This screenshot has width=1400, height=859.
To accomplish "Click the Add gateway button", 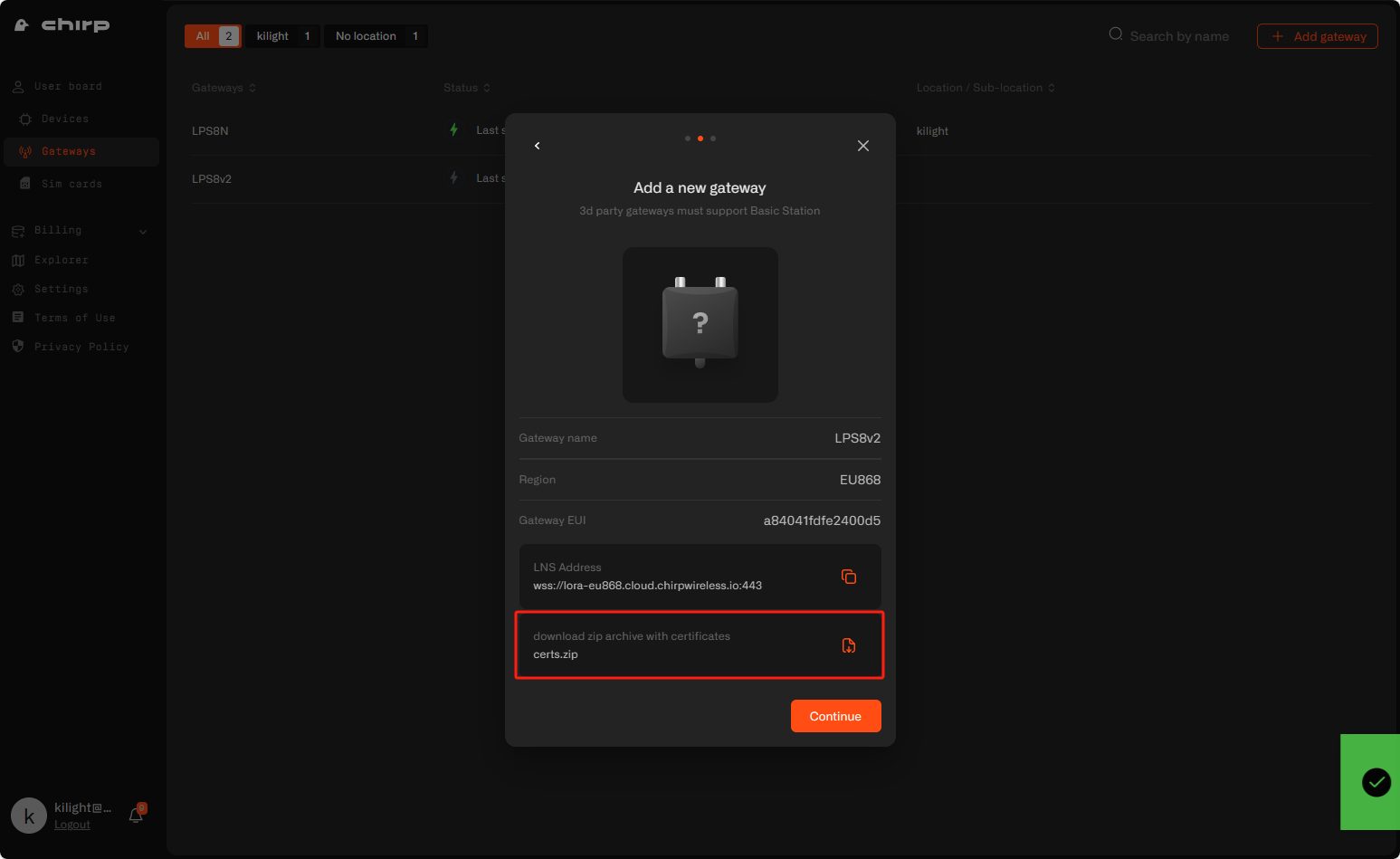I will click(1317, 36).
